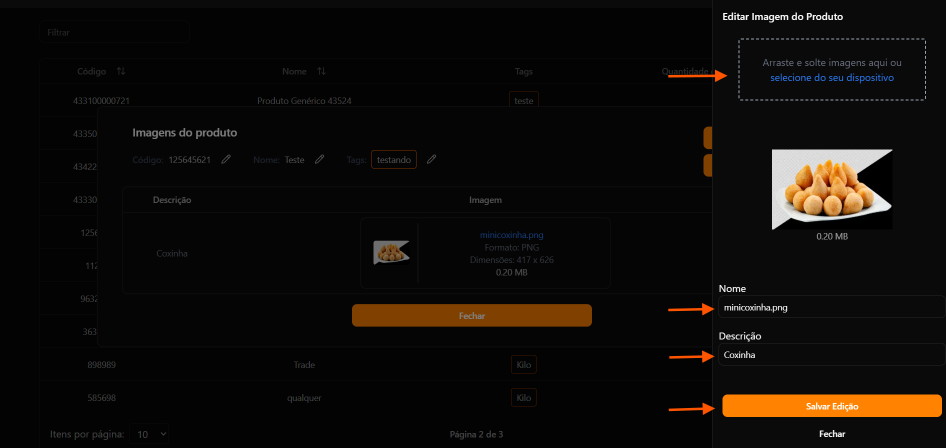
Task: Focus the Nome input field
Action: coord(831,307)
